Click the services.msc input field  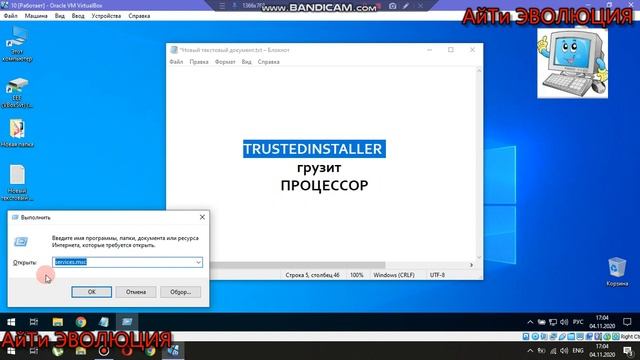pyautogui.click(x=127, y=262)
